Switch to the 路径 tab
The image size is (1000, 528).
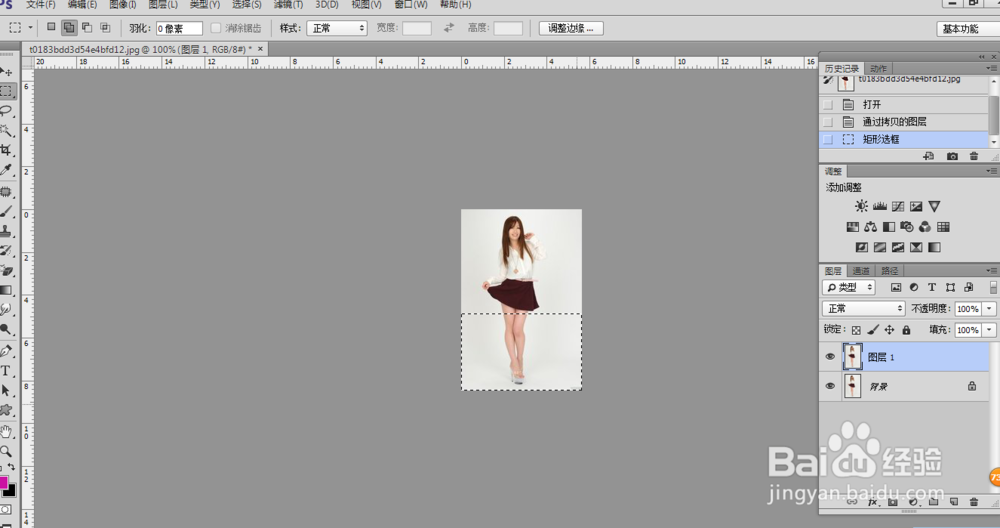tap(890, 271)
